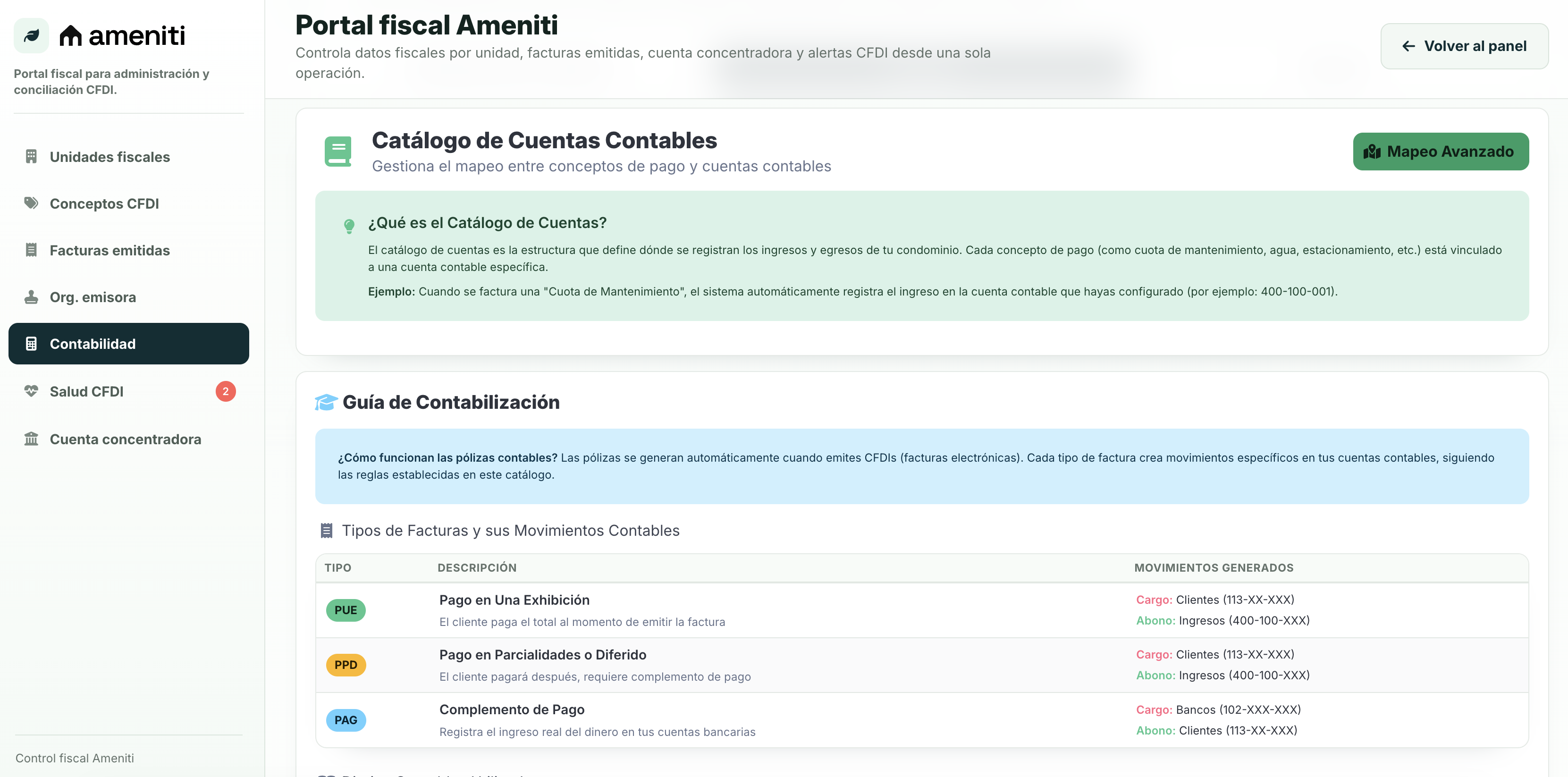The image size is (1568, 777).
Task: Click '¿Cómo funcionan las pólizas contables?' text
Action: [x=447, y=458]
